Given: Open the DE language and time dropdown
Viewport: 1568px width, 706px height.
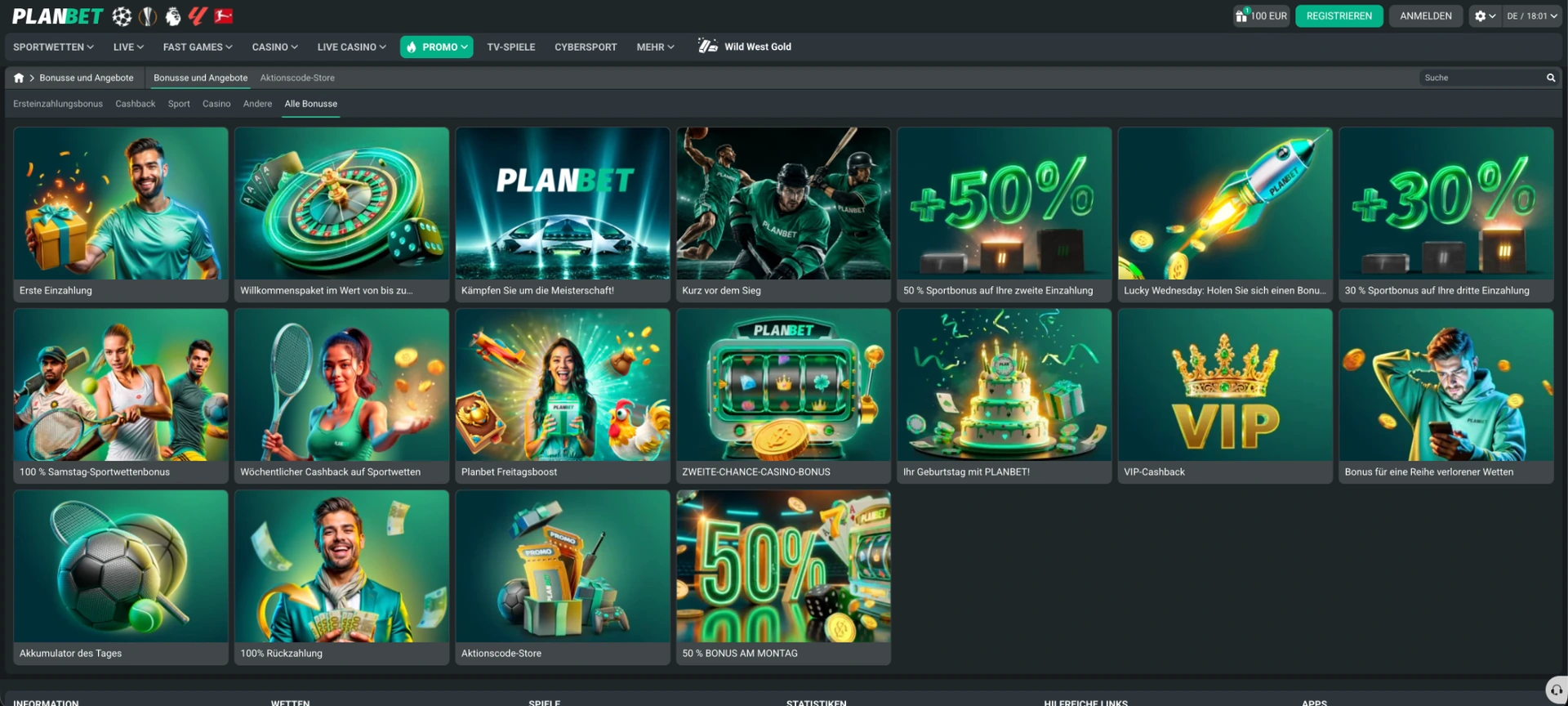Looking at the screenshot, I should 1532,16.
